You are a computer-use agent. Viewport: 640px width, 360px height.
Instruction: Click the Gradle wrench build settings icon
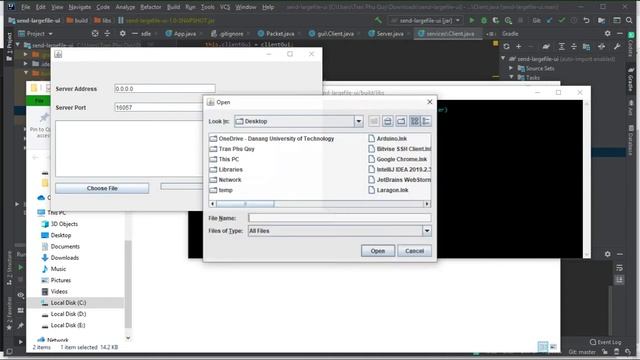(617, 47)
